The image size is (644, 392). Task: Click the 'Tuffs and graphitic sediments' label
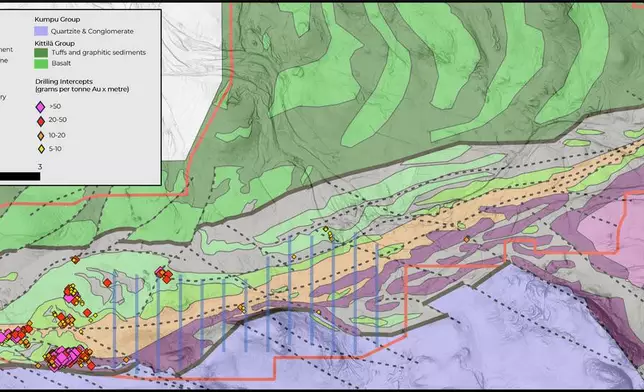tap(99, 53)
